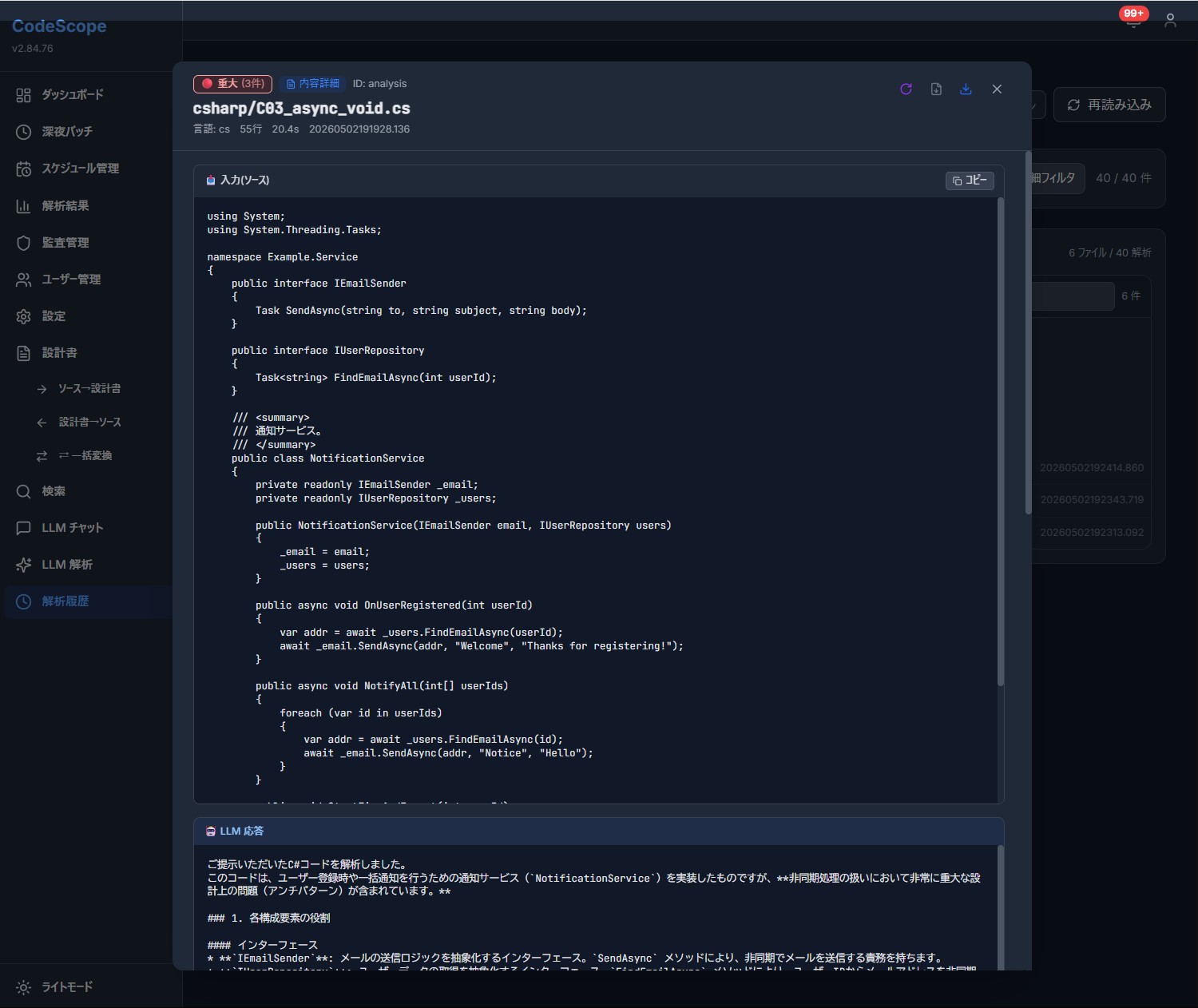Click the gear icon next to 設定

pos(23,316)
